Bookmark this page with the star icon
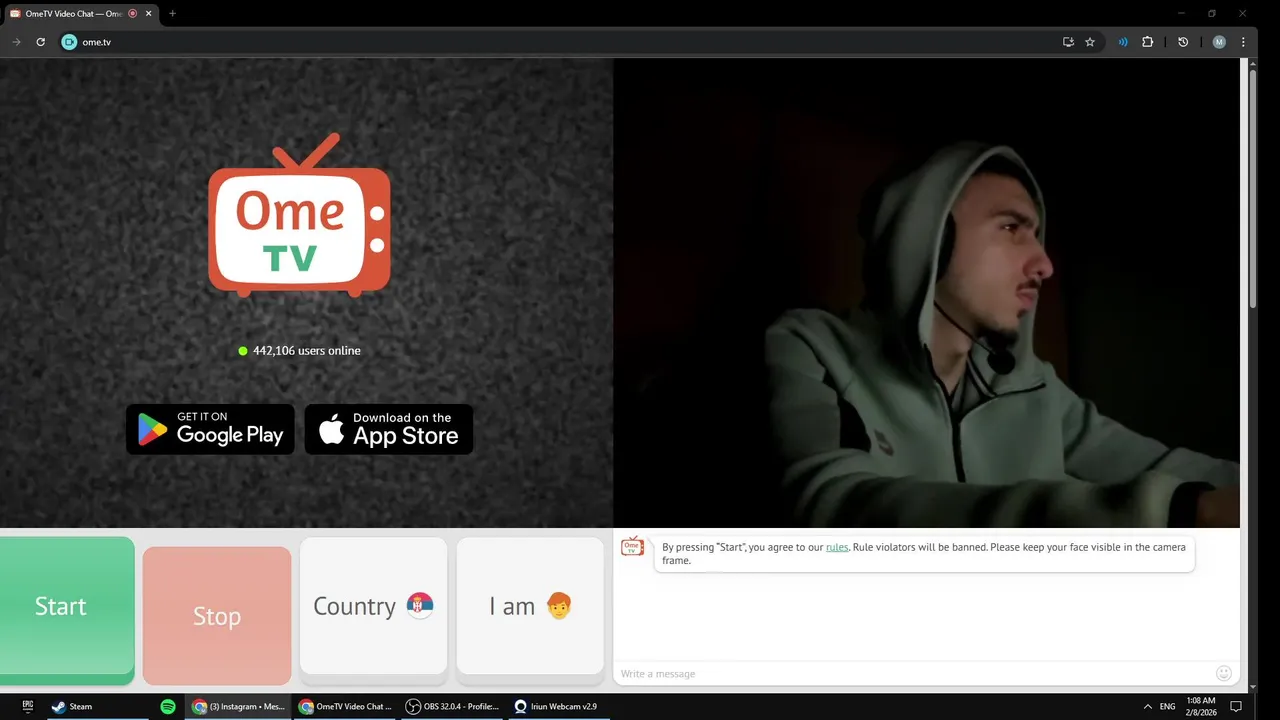Viewport: 1280px width, 720px height. point(1090,42)
